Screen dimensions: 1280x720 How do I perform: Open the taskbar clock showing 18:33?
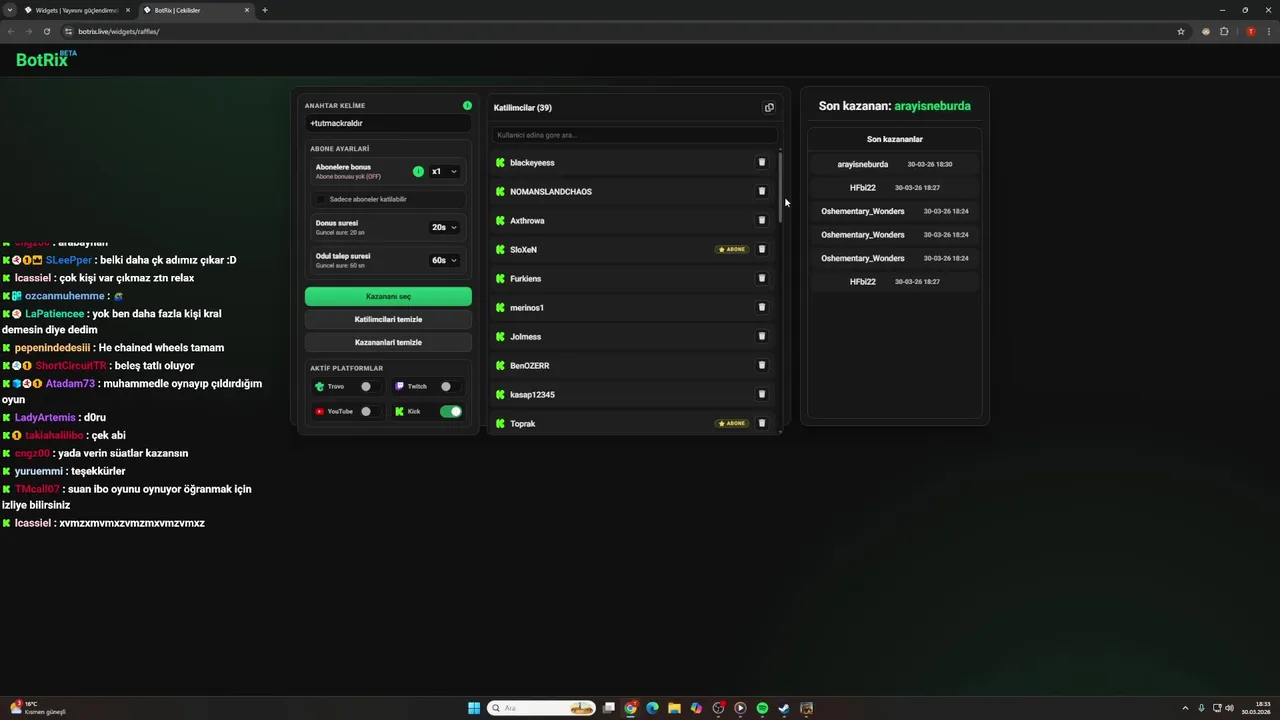click(x=1255, y=708)
